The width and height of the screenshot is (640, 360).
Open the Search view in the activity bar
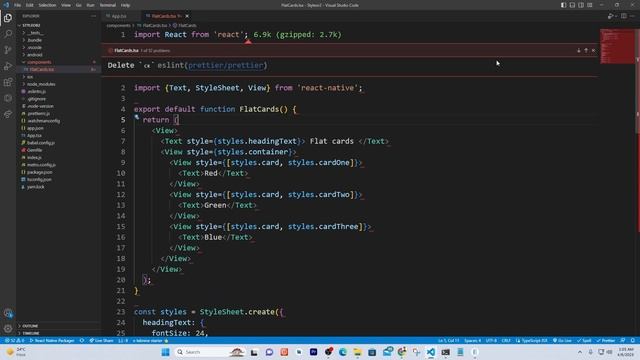pos(8,34)
